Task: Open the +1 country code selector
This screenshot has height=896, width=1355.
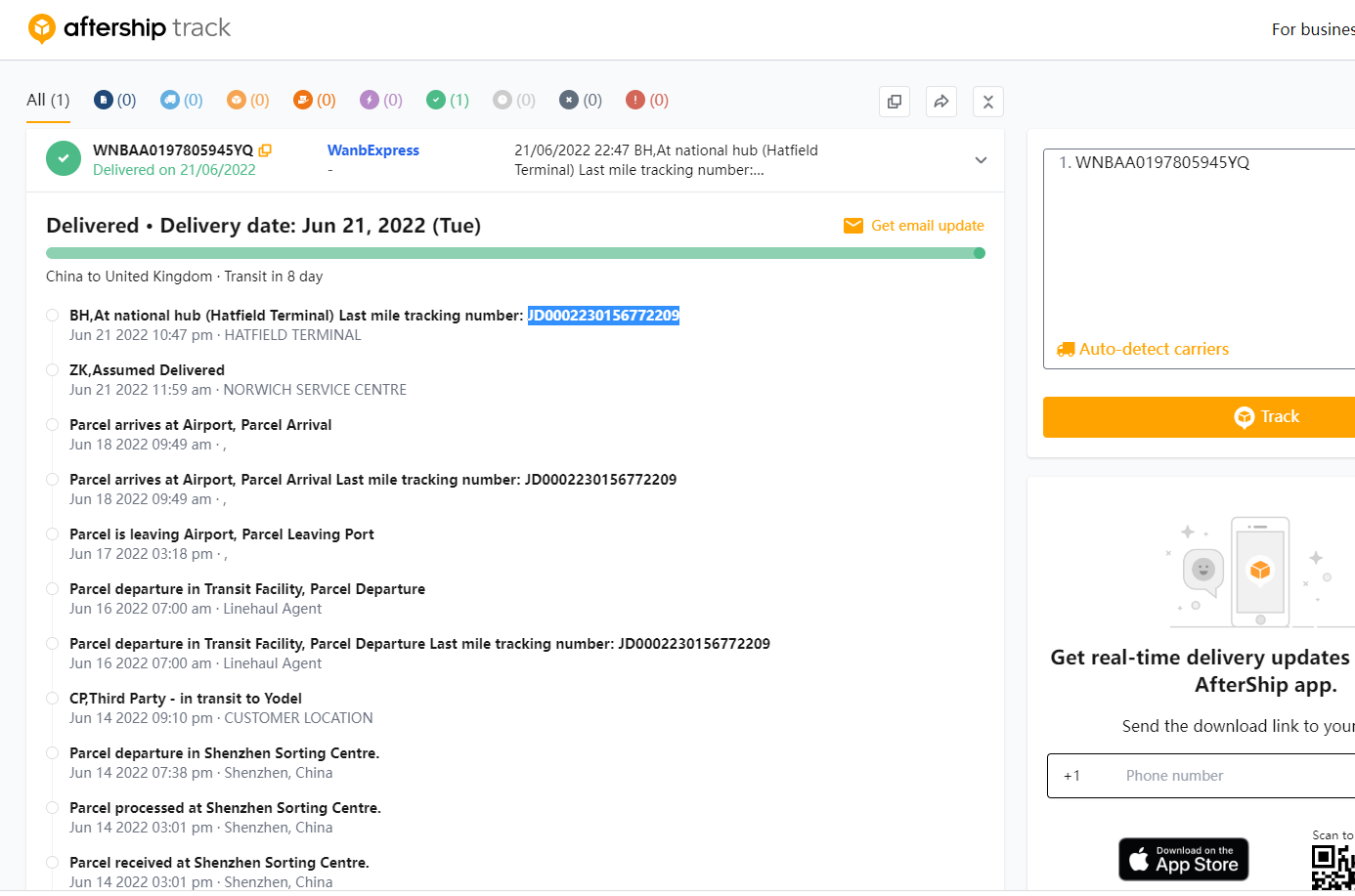Action: [1072, 776]
